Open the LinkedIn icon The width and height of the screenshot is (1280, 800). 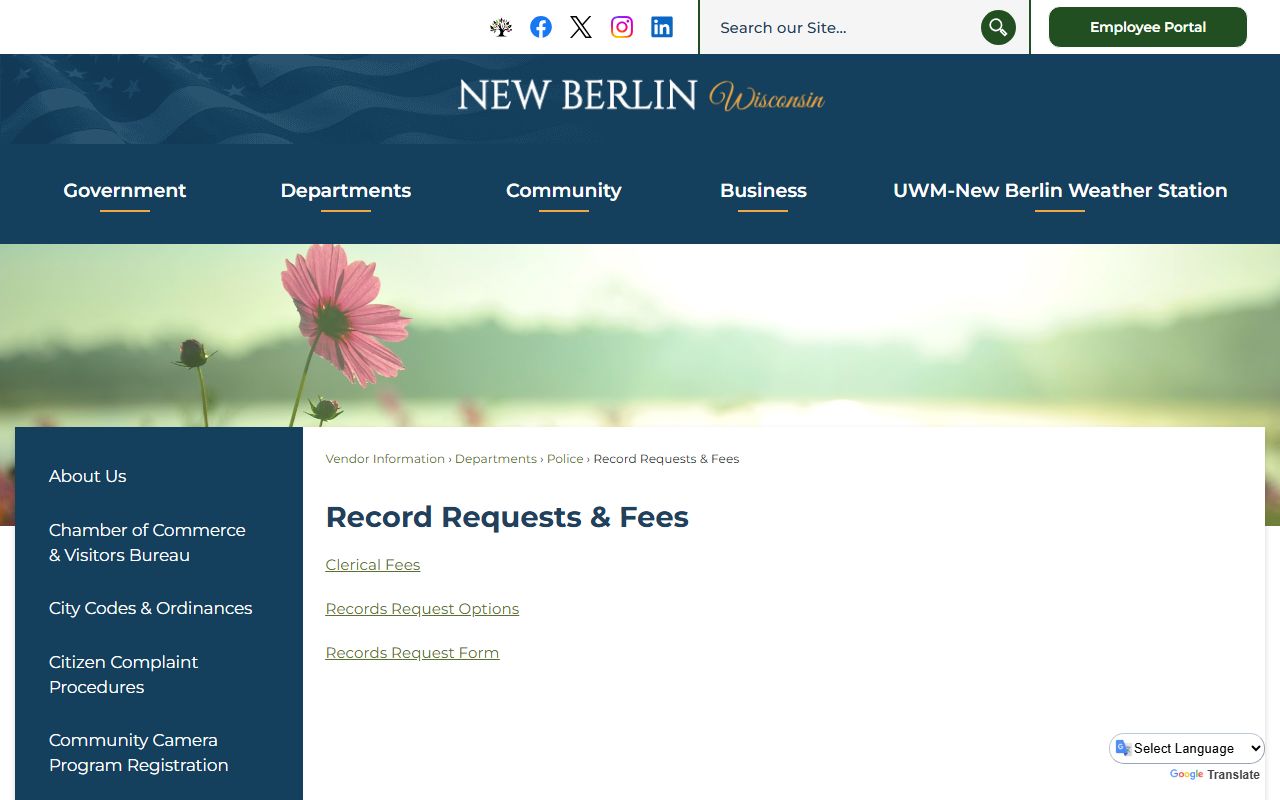coord(662,27)
